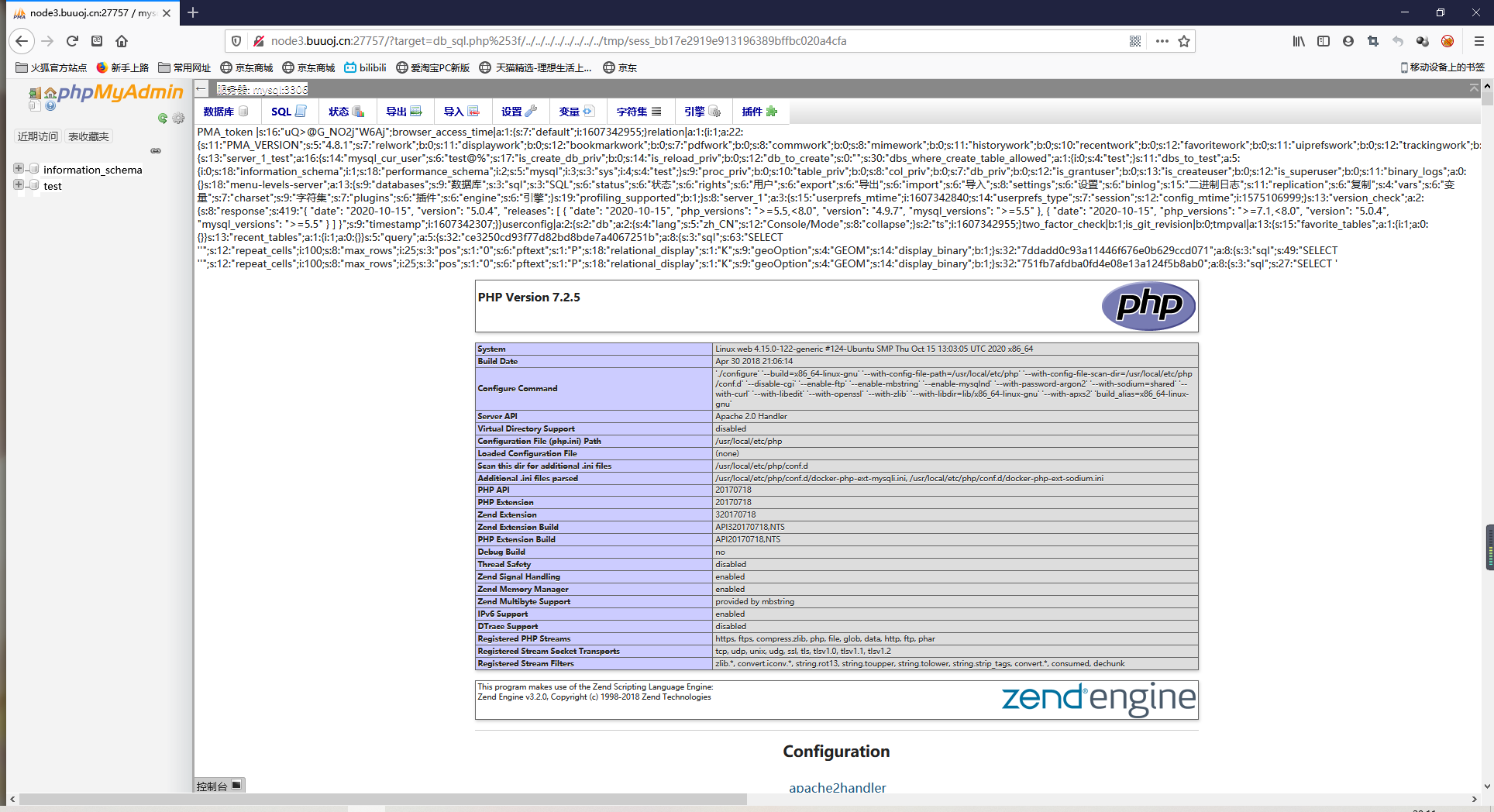Image resolution: width=1494 pixels, height=812 pixels.
Task: Open page actions three-dot menu
Action: pos(1162,41)
